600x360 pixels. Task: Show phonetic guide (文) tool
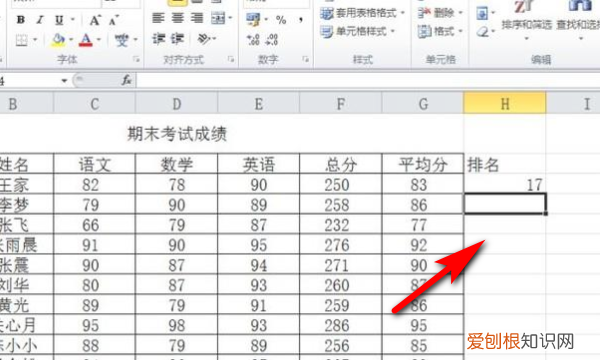(x=122, y=40)
